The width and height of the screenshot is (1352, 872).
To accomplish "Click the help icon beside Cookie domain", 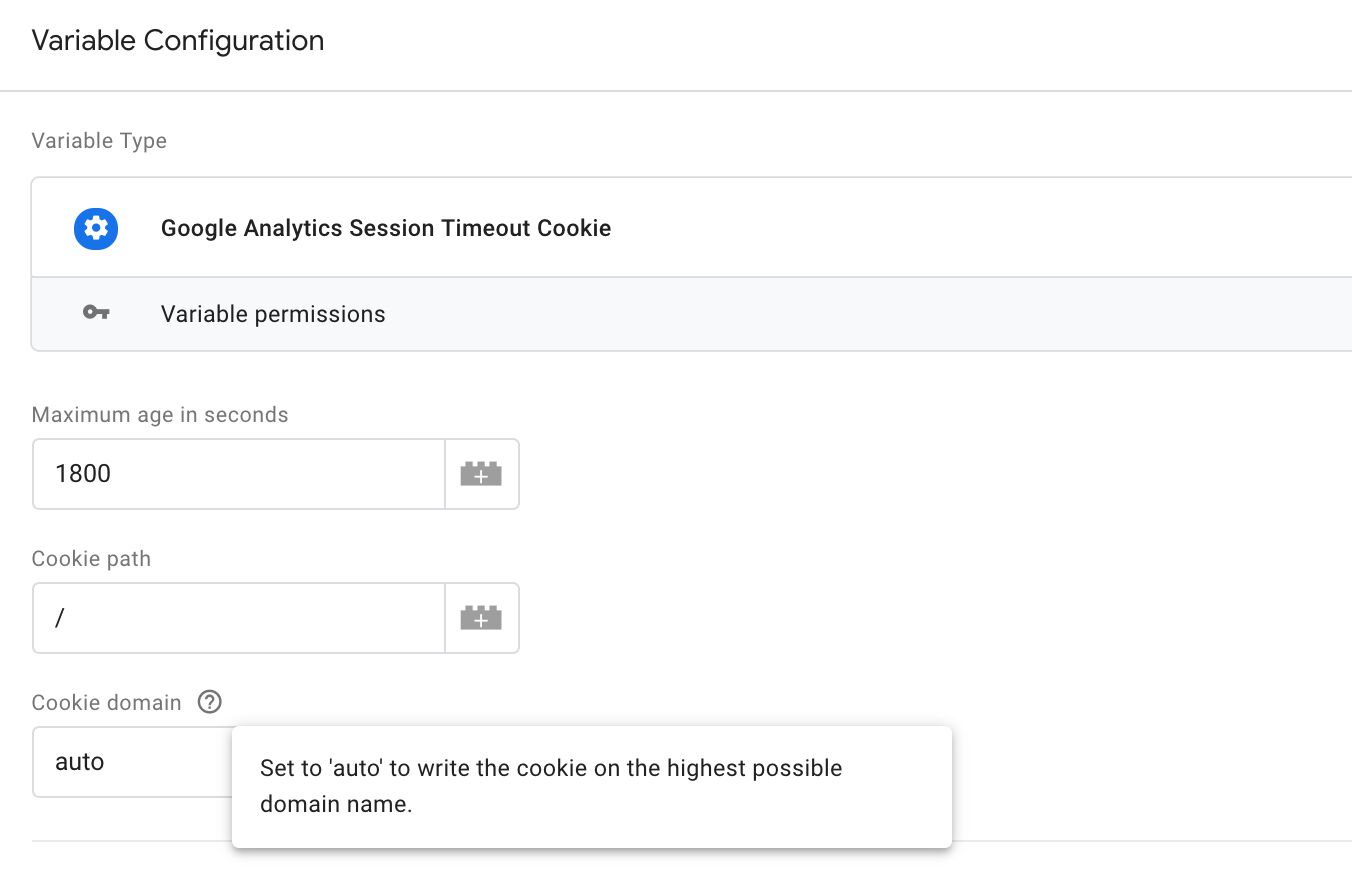I will click(209, 702).
